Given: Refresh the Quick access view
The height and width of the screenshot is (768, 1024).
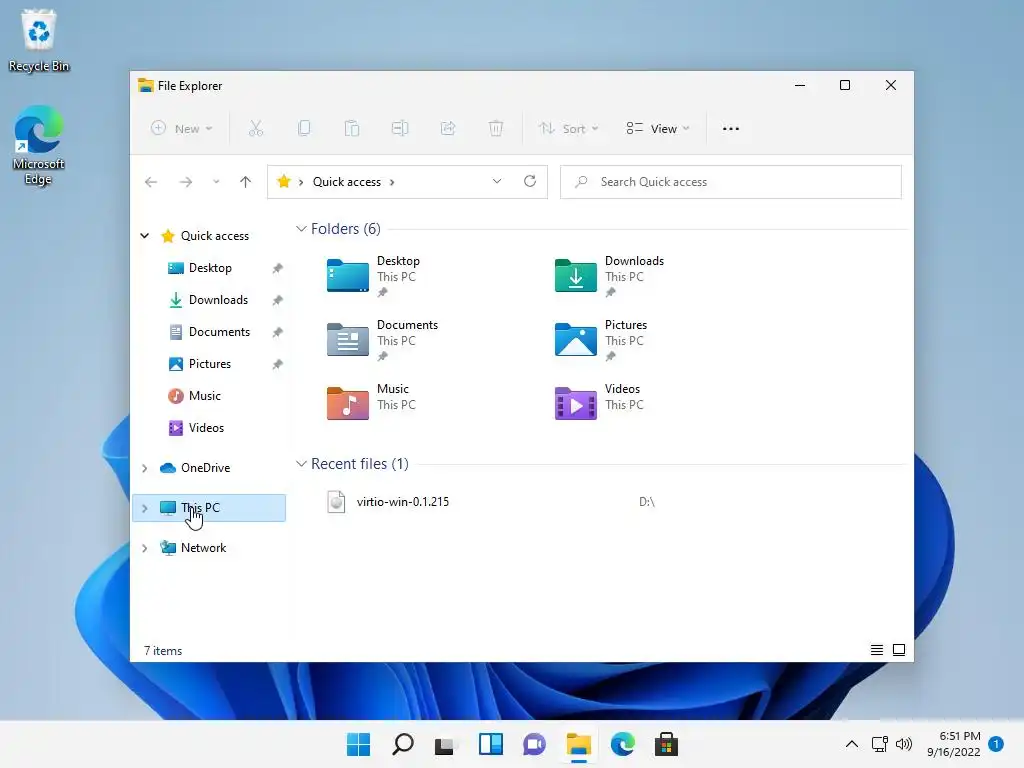Looking at the screenshot, I should pyautogui.click(x=530, y=181).
